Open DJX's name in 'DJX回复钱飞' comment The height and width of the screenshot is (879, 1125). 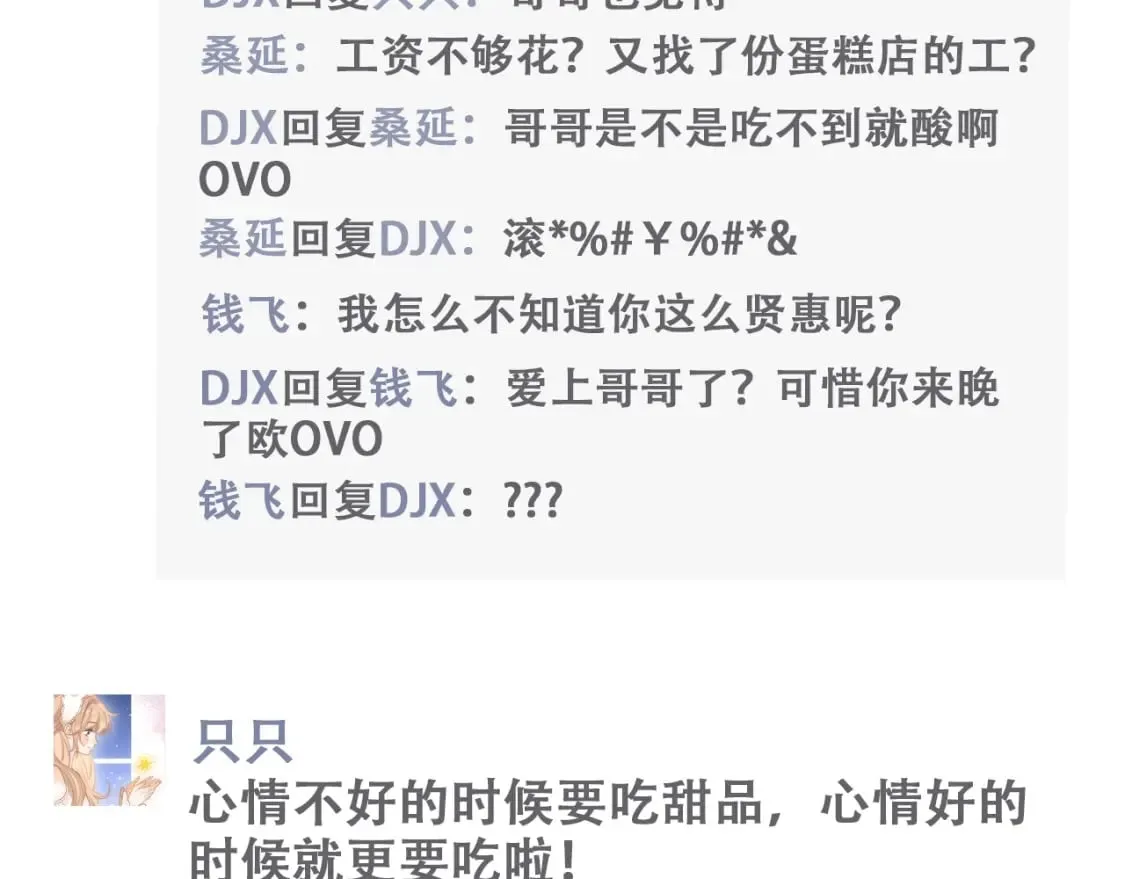tap(239, 389)
